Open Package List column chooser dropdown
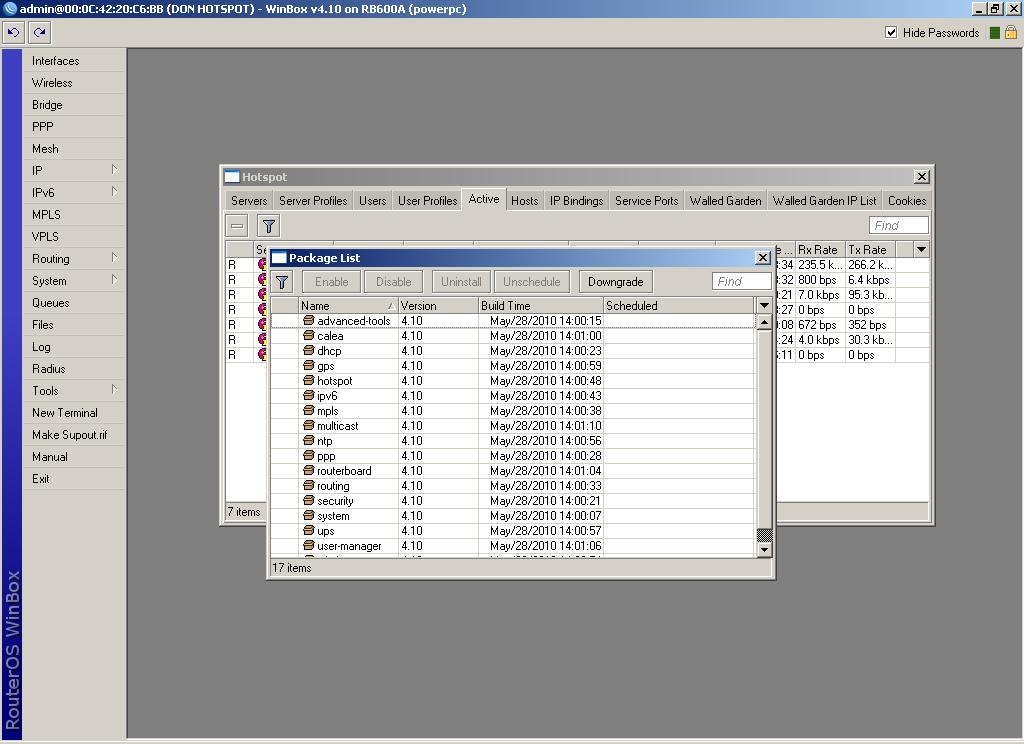The height and width of the screenshot is (744, 1024). point(763,305)
